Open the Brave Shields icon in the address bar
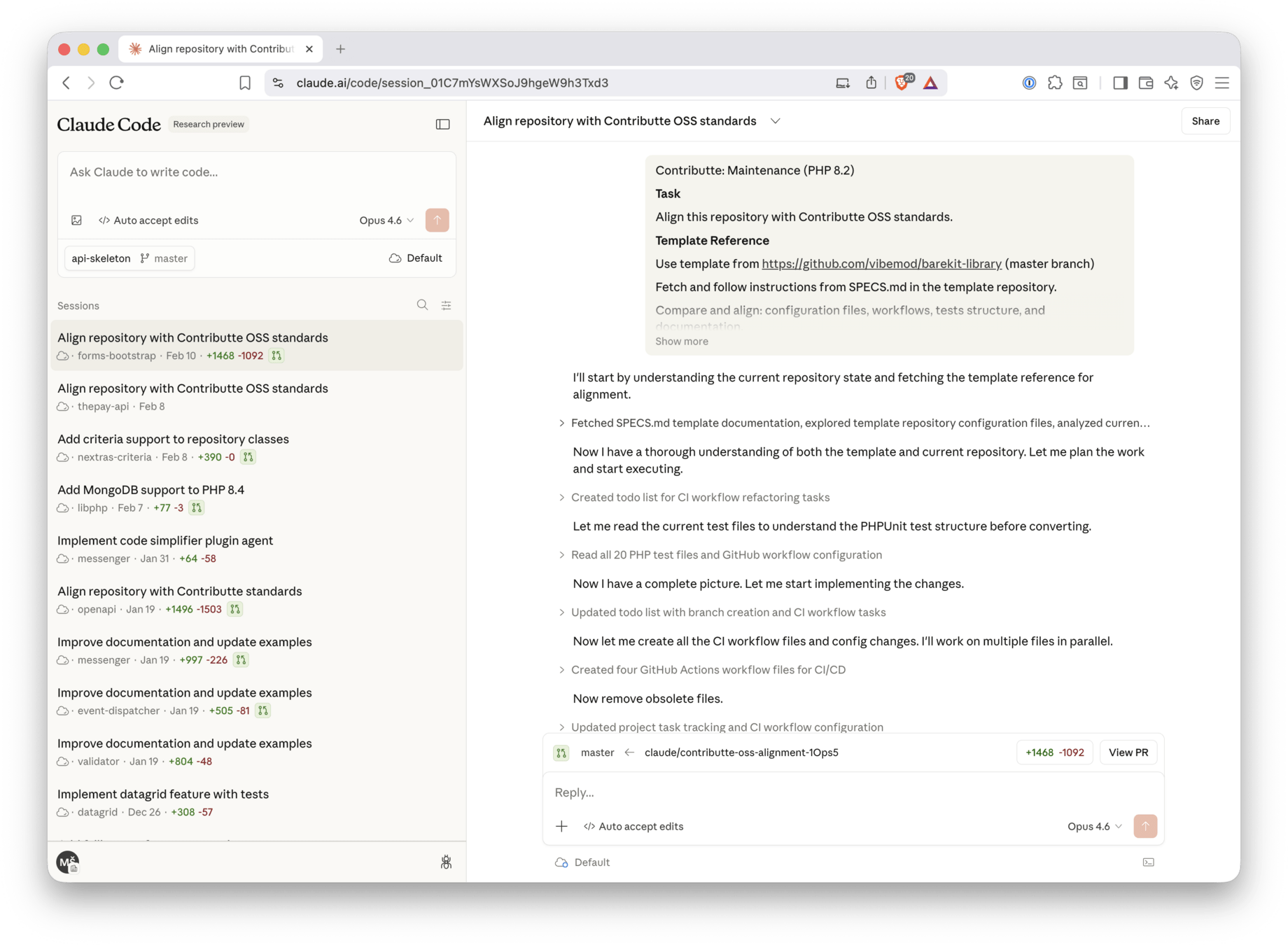Screen dimensions: 1288x945 [x=902, y=82]
